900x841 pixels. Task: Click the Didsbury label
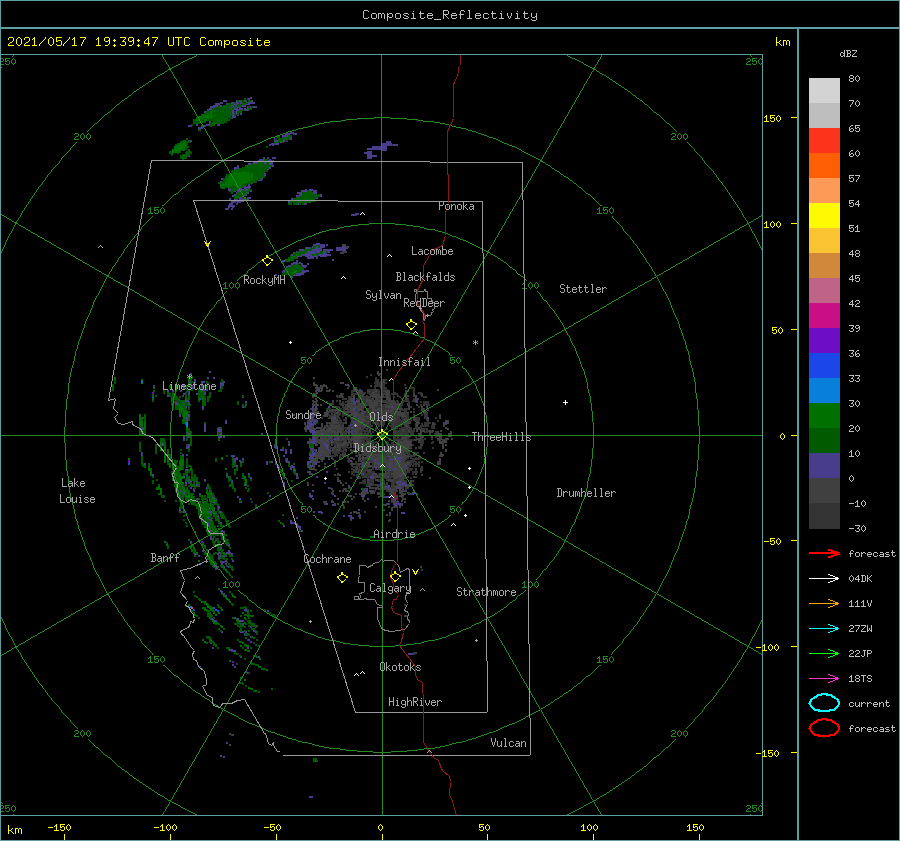pos(377,448)
